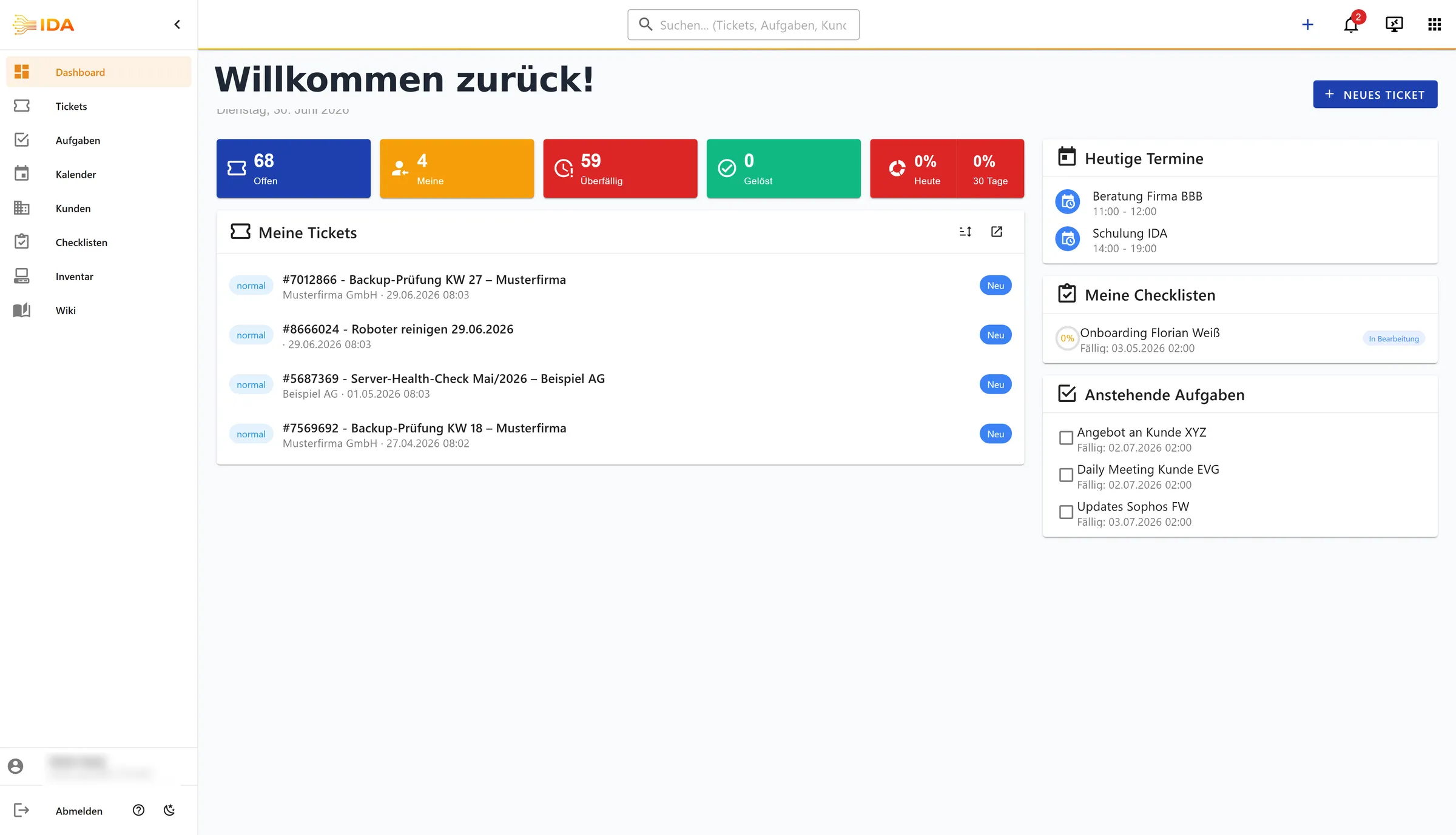Sort Meine Tickets list

[966, 232]
